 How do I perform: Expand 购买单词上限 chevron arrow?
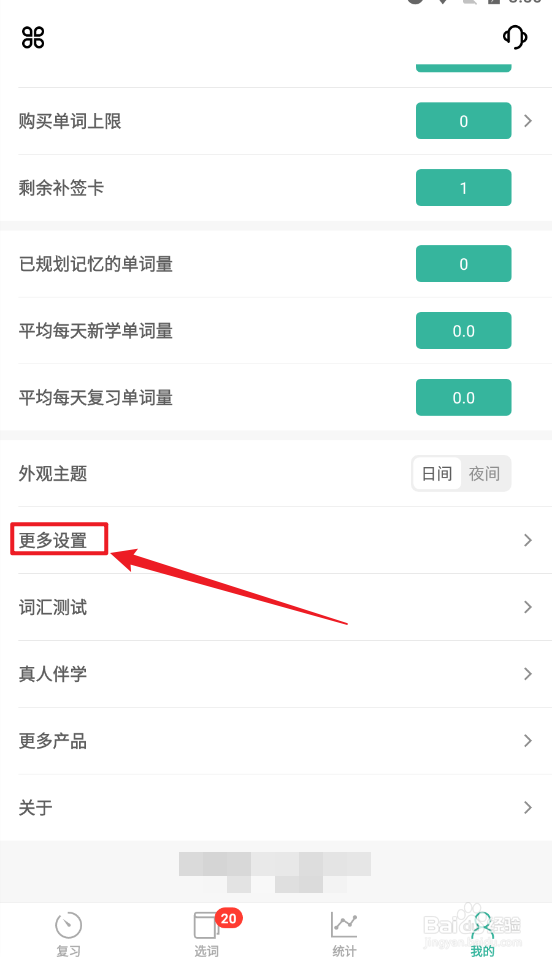pyautogui.click(x=527, y=121)
